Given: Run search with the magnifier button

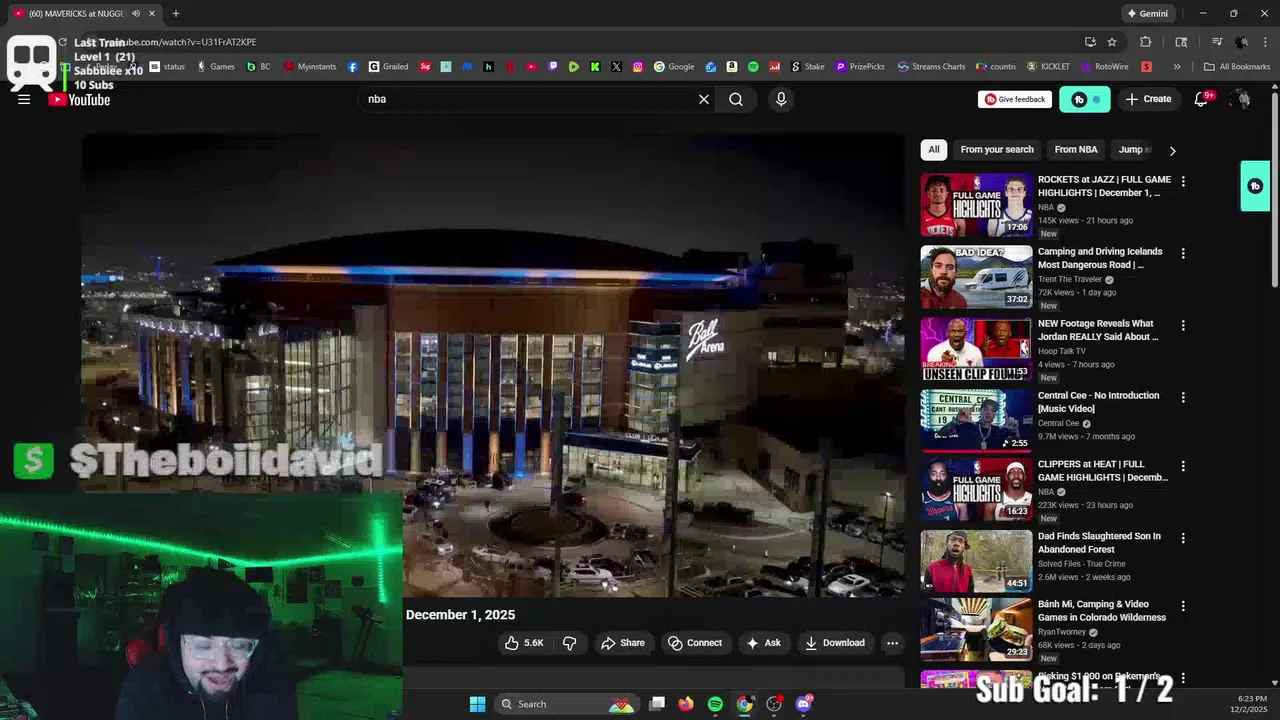Looking at the screenshot, I should [x=736, y=99].
